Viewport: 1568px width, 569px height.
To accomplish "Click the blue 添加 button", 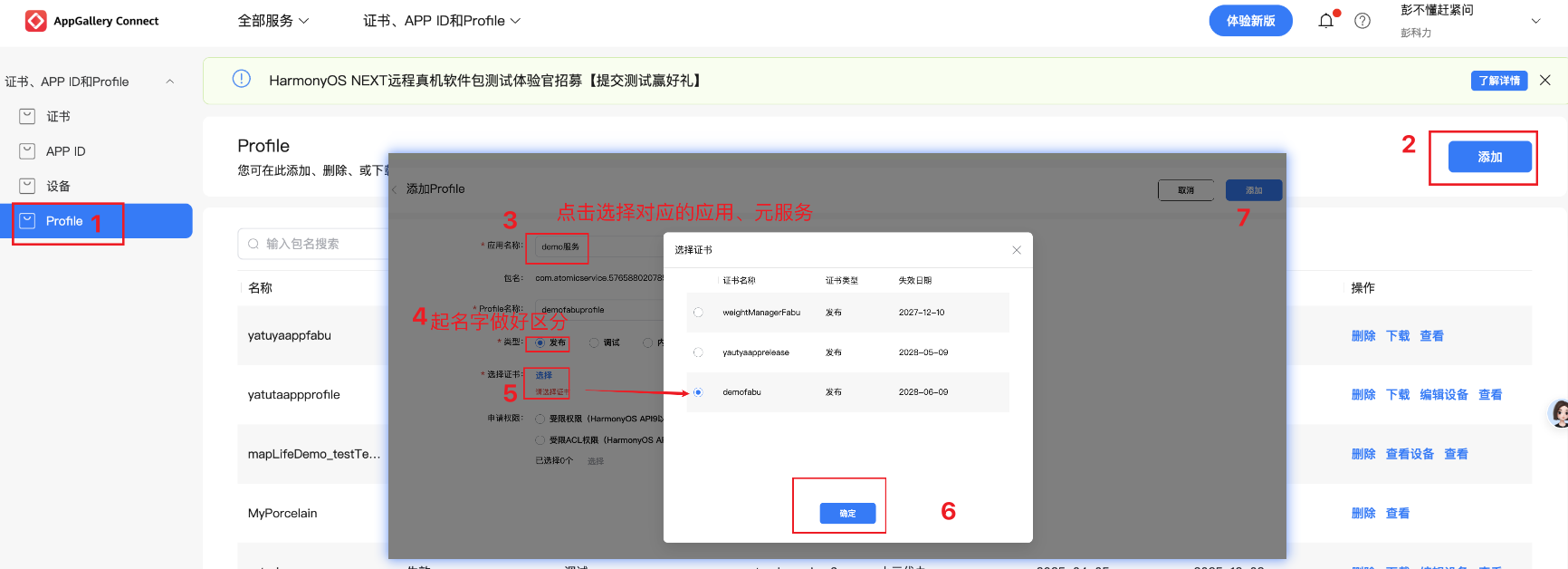I will tap(1490, 157).
